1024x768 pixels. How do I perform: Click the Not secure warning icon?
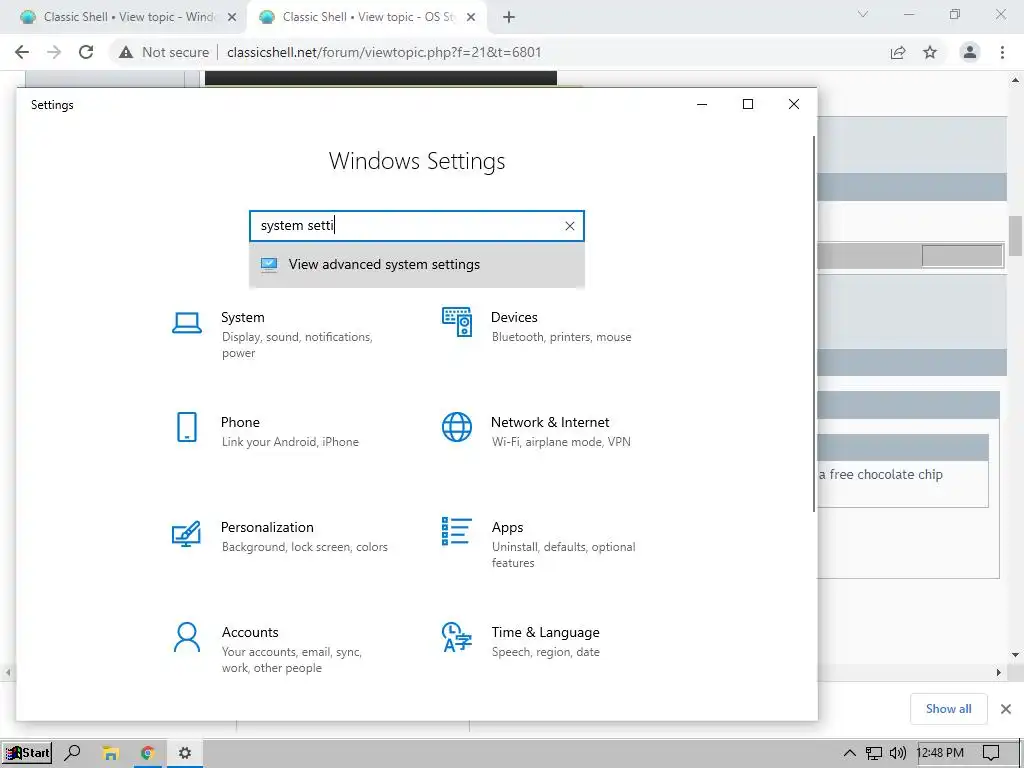pyautogui.click(x=126, y=52)
